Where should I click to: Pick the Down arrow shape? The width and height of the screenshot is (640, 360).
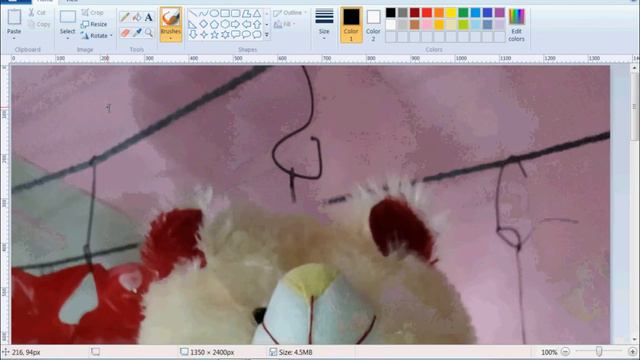193,35
